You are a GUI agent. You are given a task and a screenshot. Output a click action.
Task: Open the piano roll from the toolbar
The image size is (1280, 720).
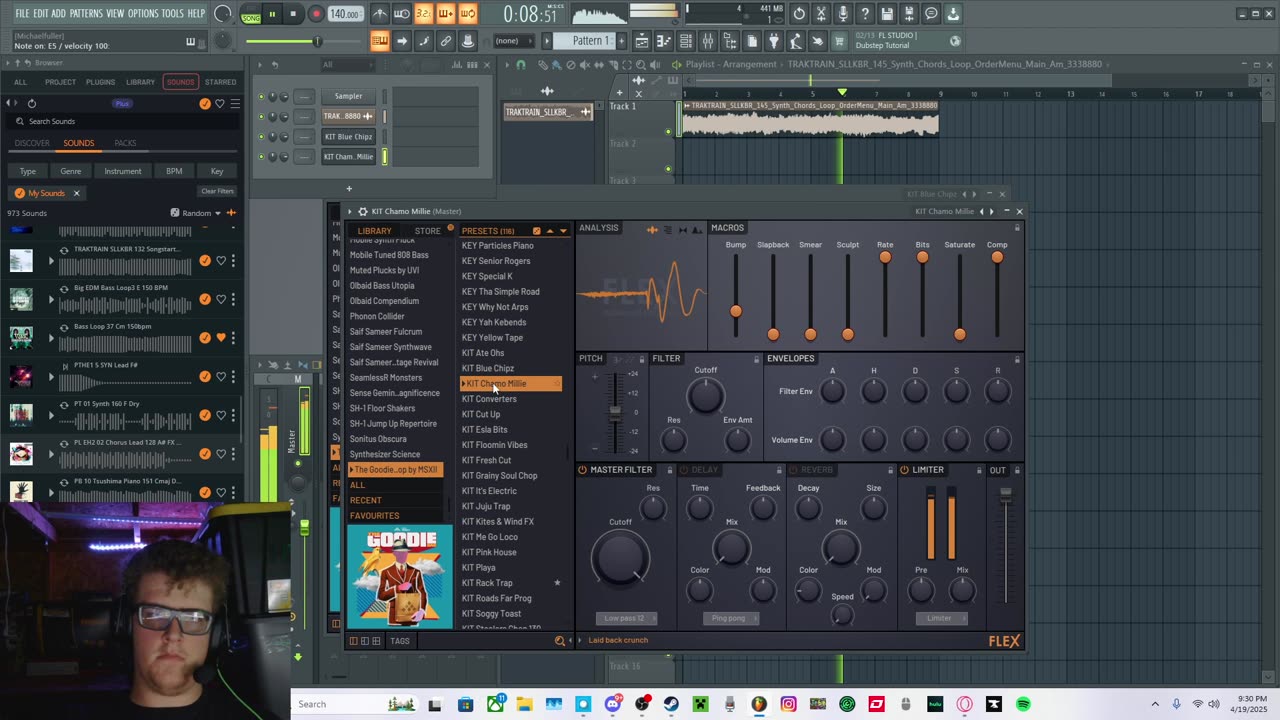pos(664,41)
